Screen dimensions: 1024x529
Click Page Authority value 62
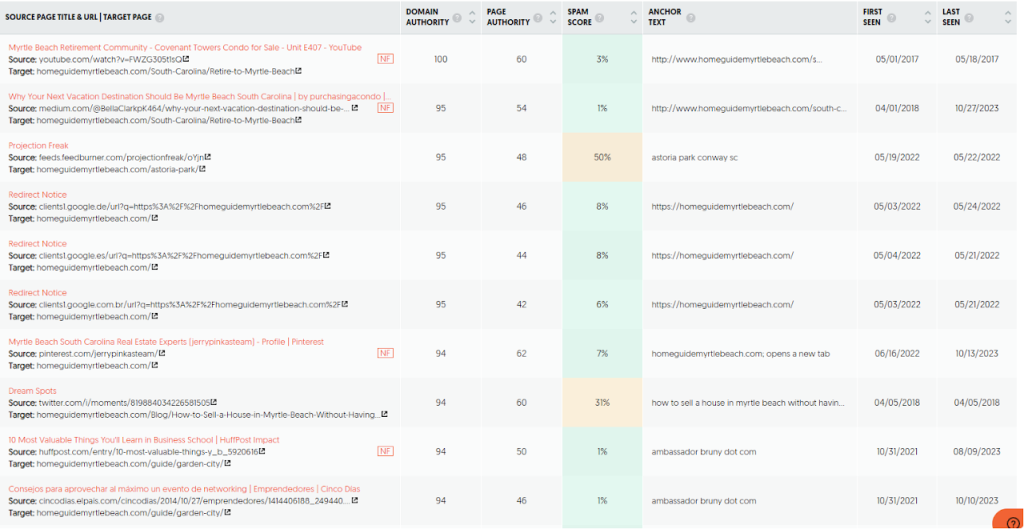(521, 353)
